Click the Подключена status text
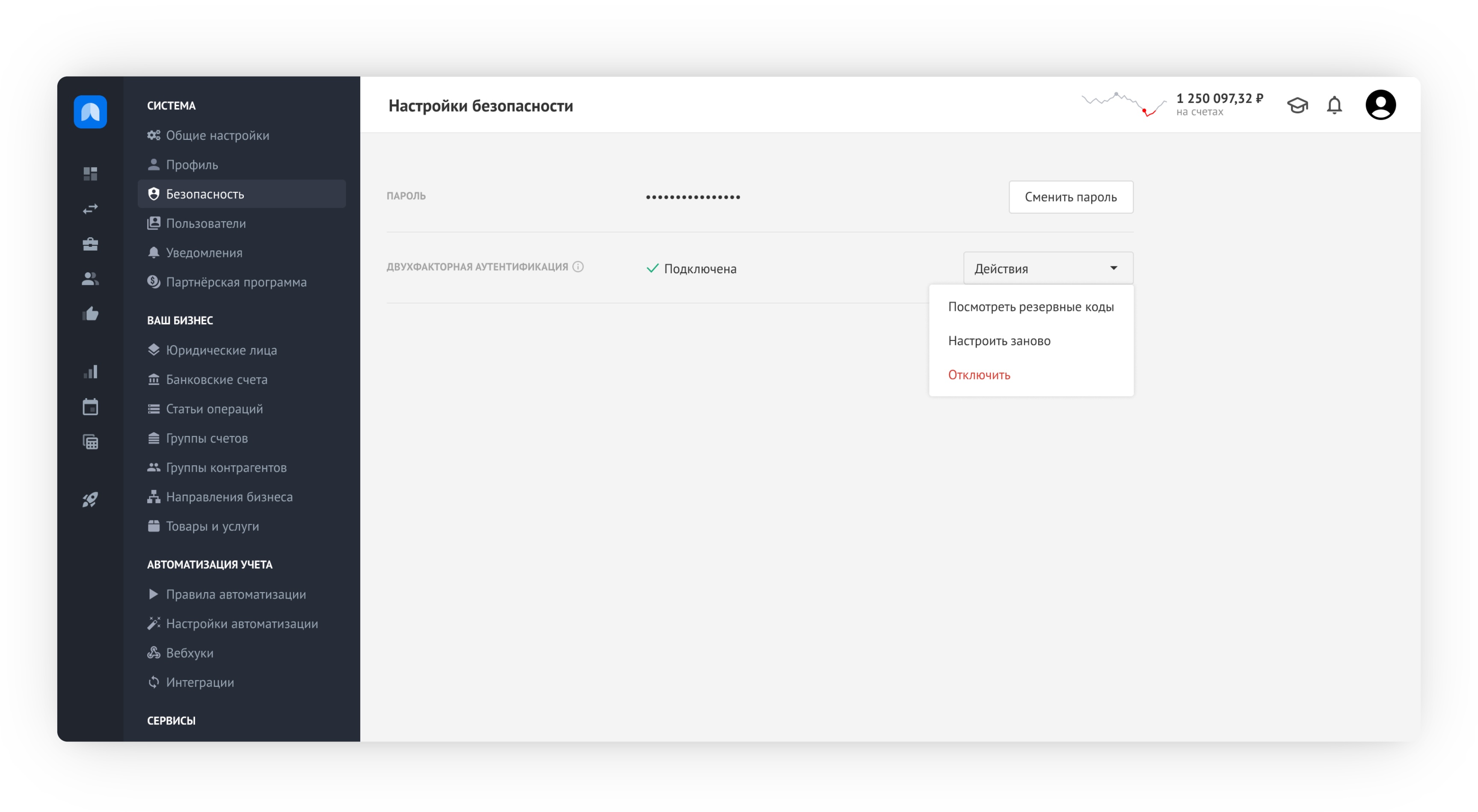Viewport: 1478px width, 812px height. tap(700, 269)
